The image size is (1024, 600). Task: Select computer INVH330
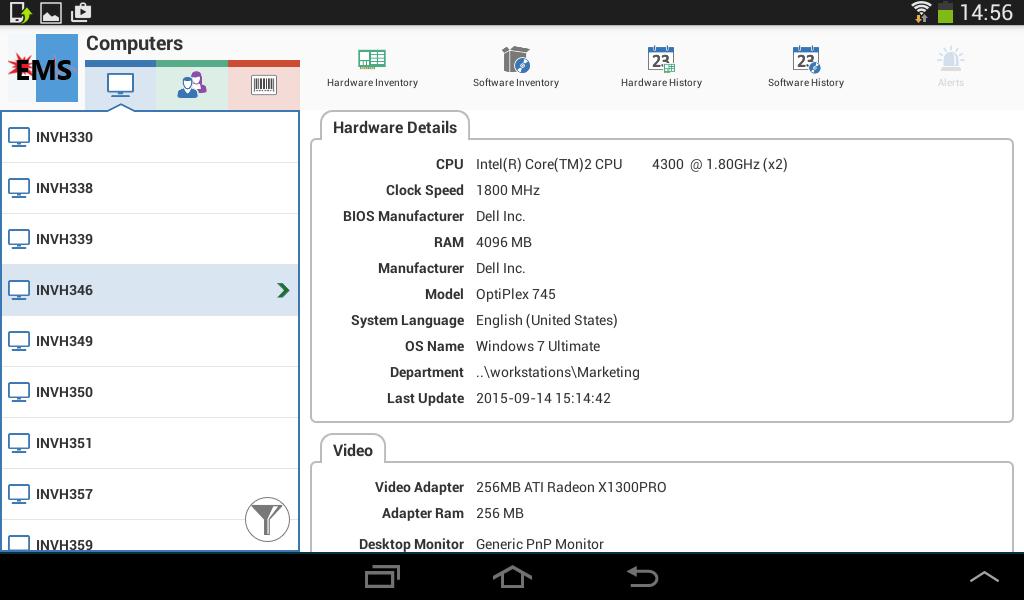click(150, 137)
